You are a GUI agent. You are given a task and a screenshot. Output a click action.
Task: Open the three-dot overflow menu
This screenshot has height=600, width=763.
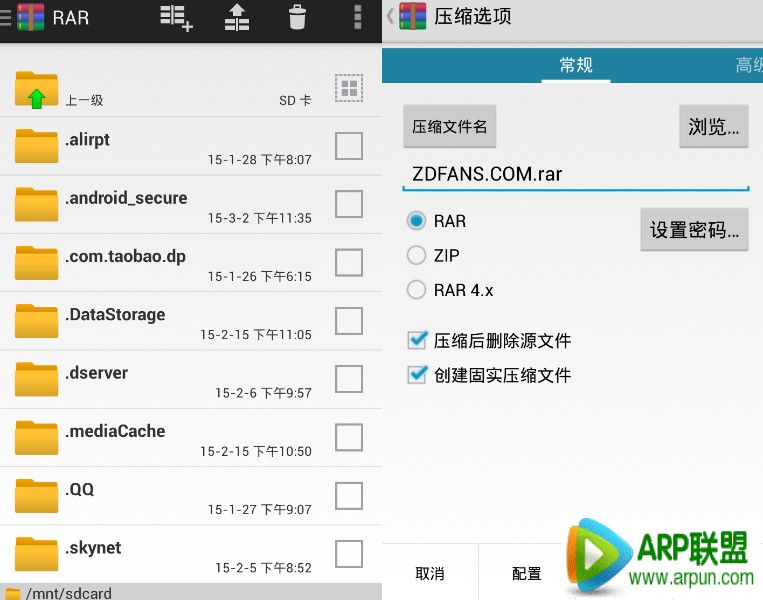[x=358, y=18]
